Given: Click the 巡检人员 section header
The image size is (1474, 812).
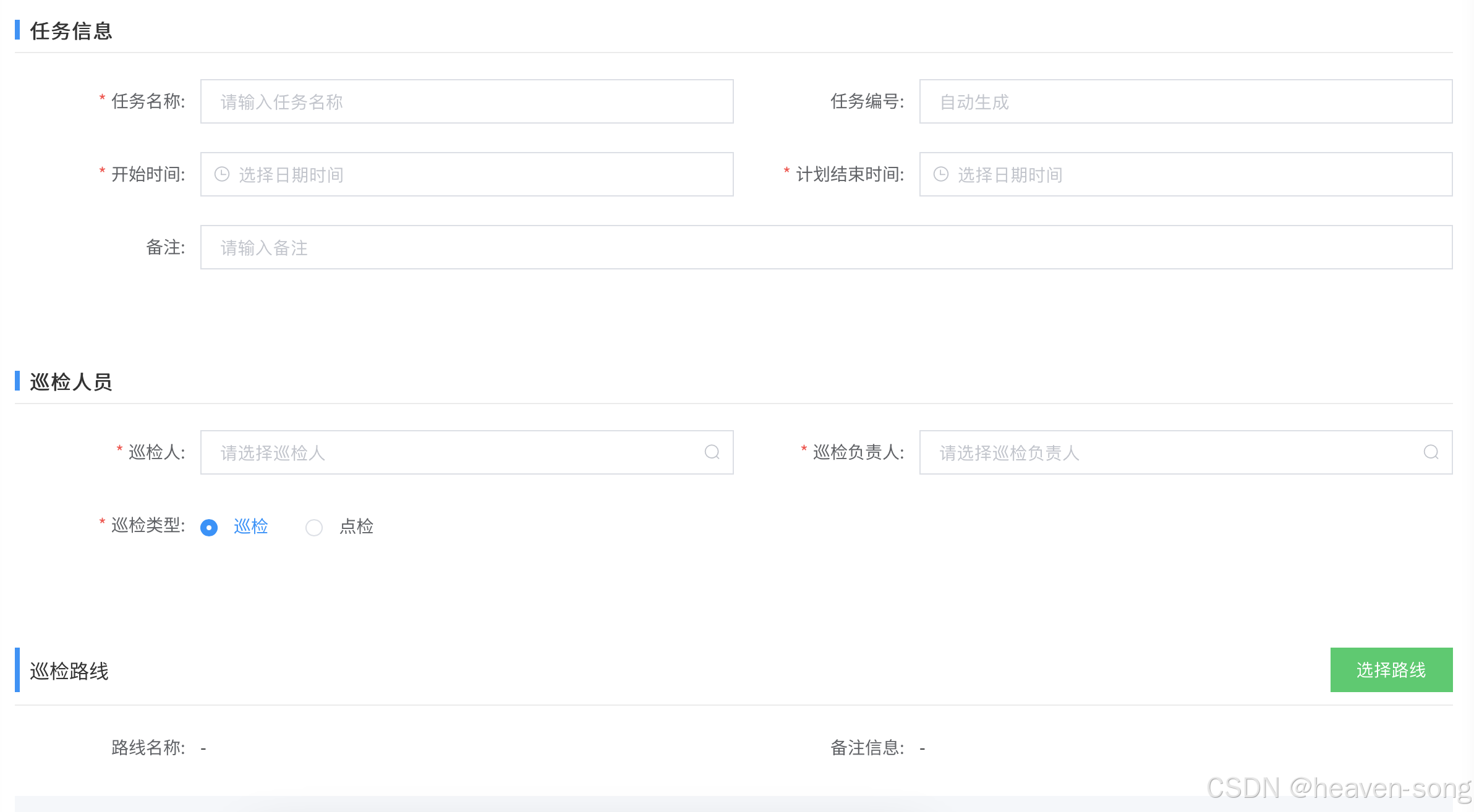Looking at the screenshot, I should click(x=71, y=382).
